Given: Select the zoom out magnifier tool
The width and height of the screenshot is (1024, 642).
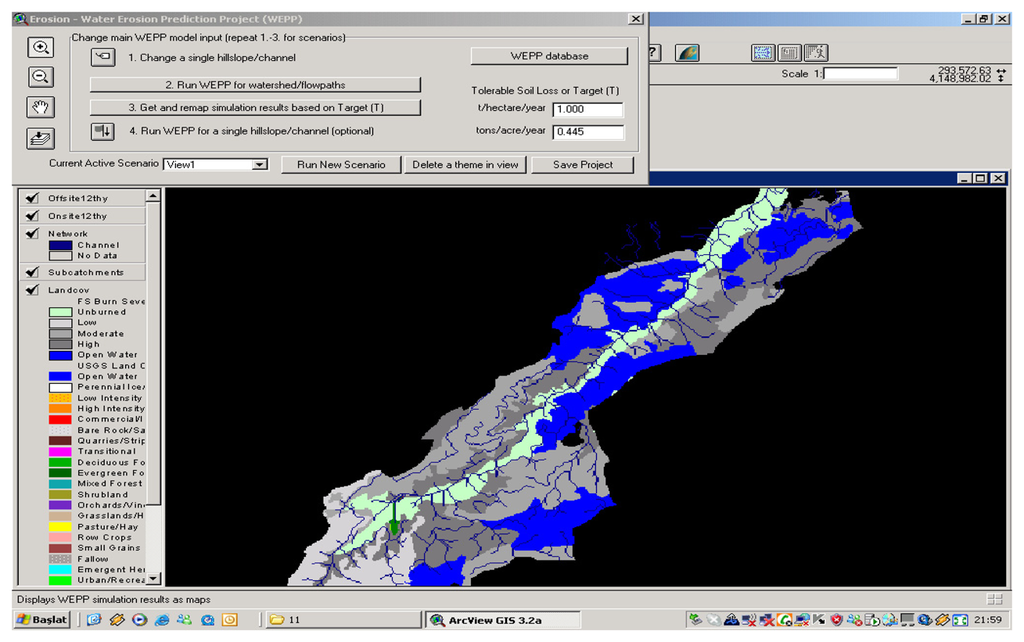Looking at the screenshot, I should (x=41, y=77).
